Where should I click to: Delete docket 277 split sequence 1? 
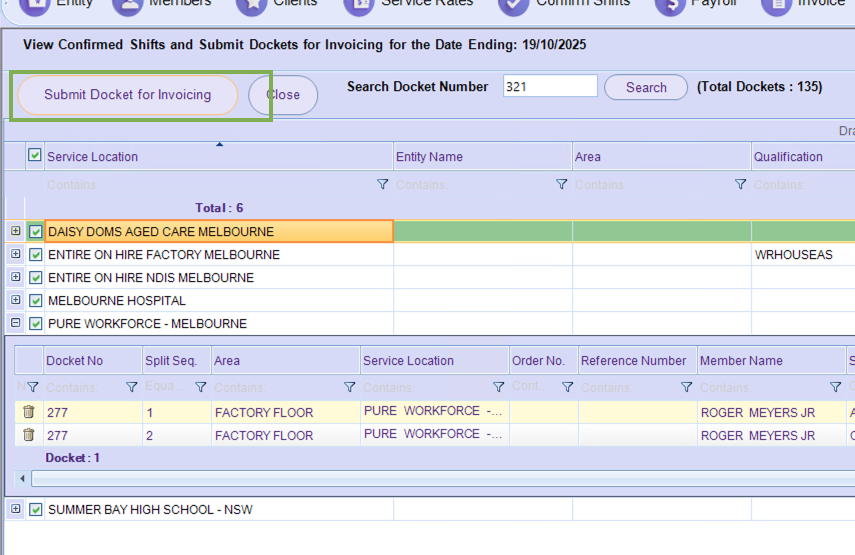(28, 412)
